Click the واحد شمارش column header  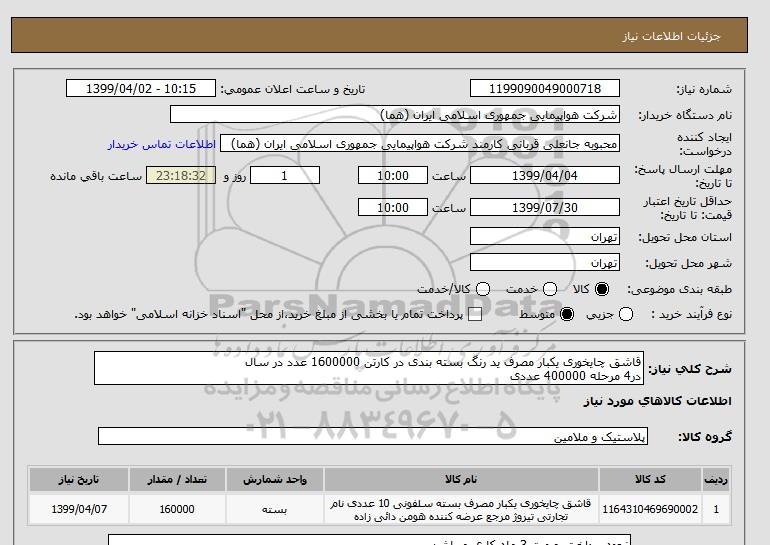275,480
